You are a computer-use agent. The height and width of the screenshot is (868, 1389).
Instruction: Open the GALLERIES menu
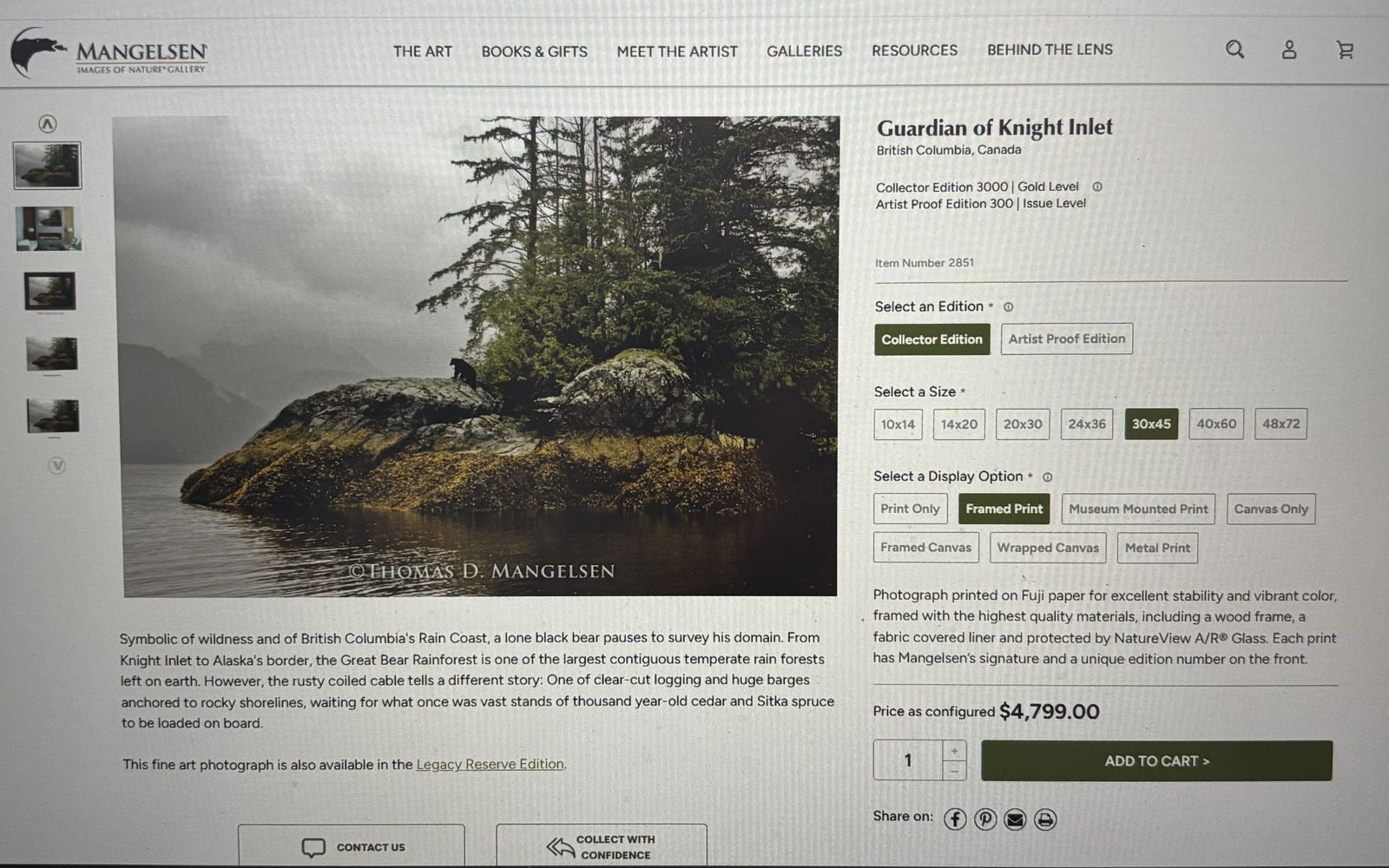[804, 51]
